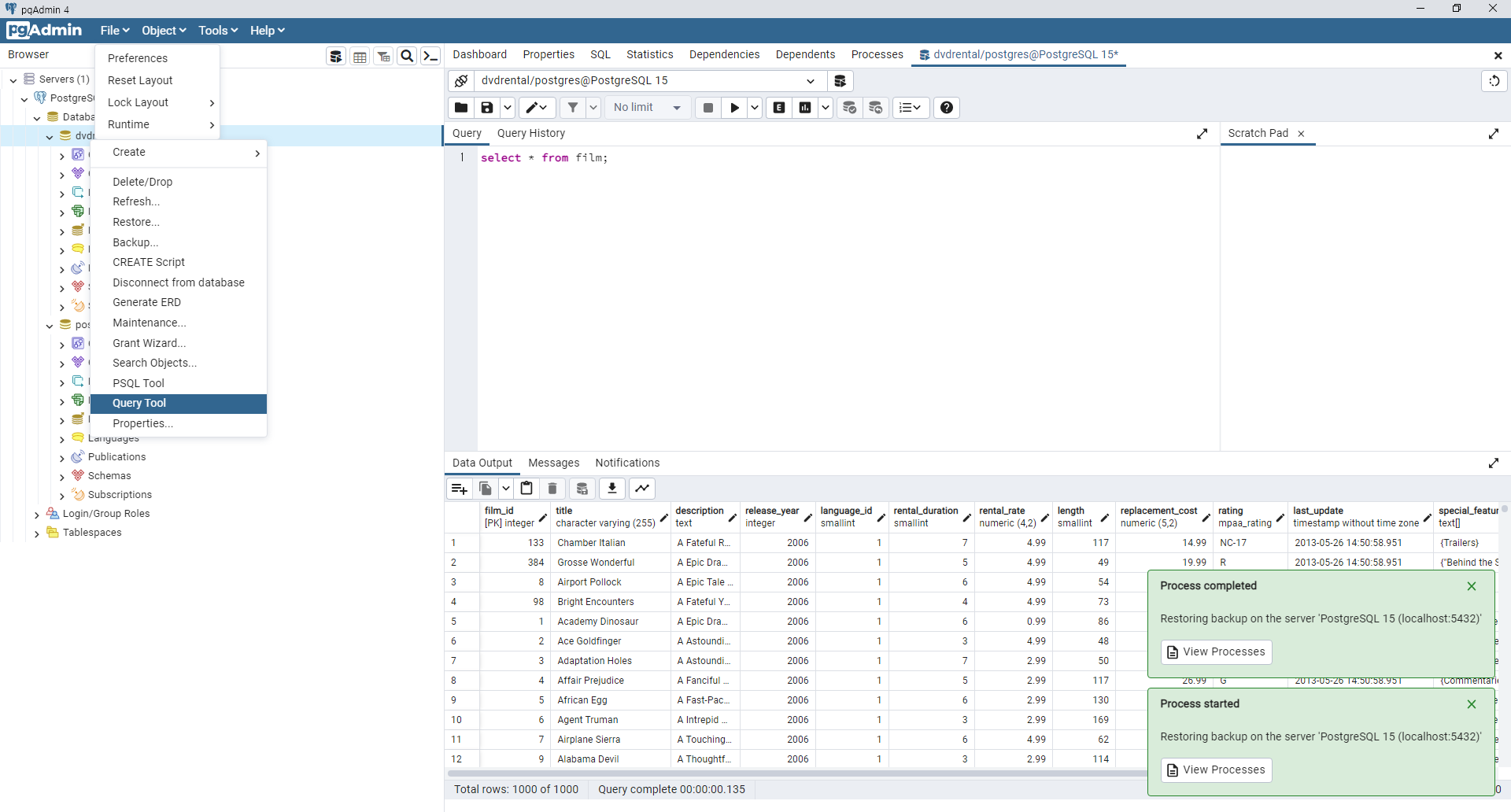The width and height of the screenshot is (1511, 812).
Task: Open the Processes tab
Action: [x=877, y=55]
